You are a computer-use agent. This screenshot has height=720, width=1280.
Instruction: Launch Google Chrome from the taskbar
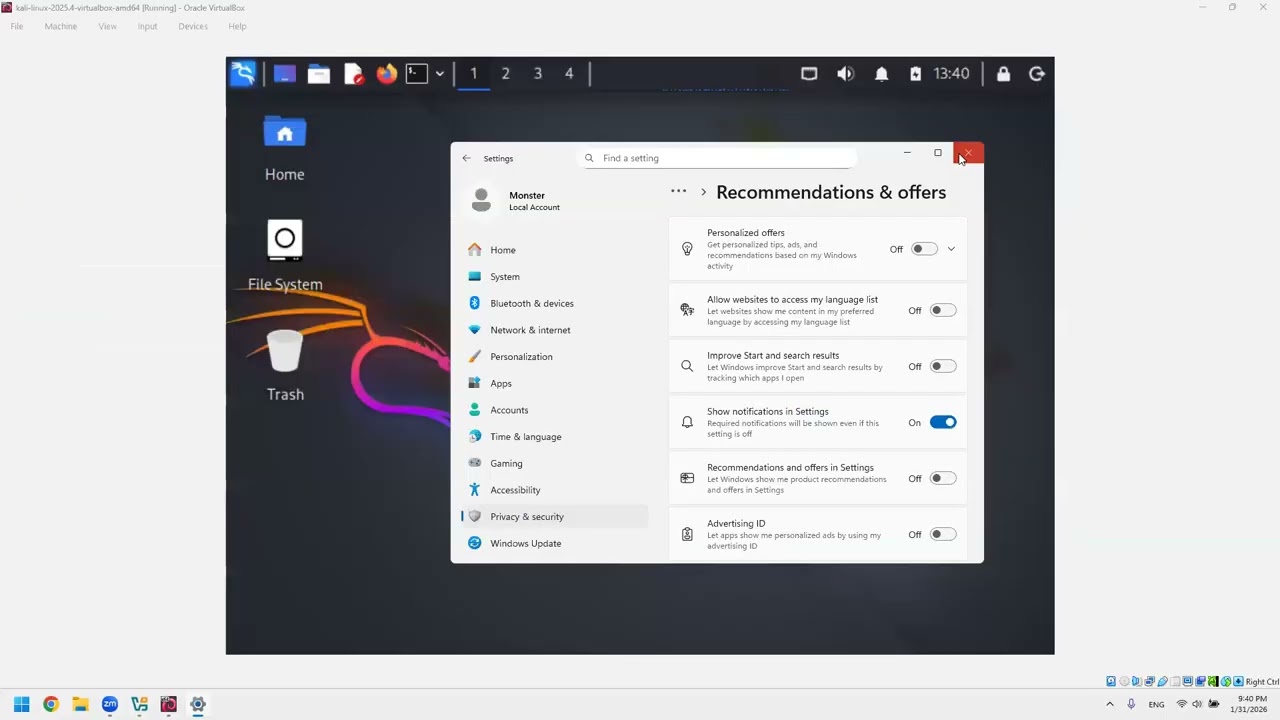point(51,704)
